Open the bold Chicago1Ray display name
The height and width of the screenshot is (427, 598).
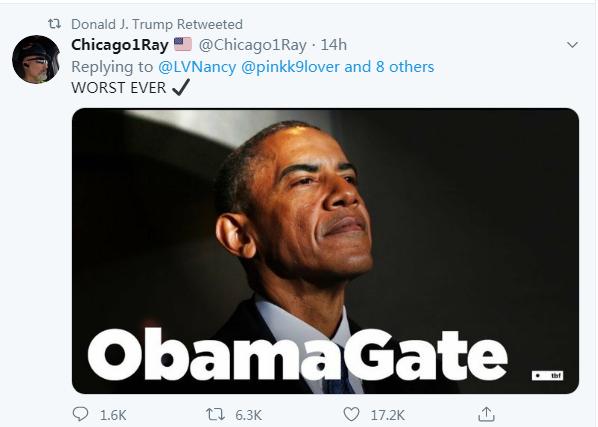(x=120, y=45)
